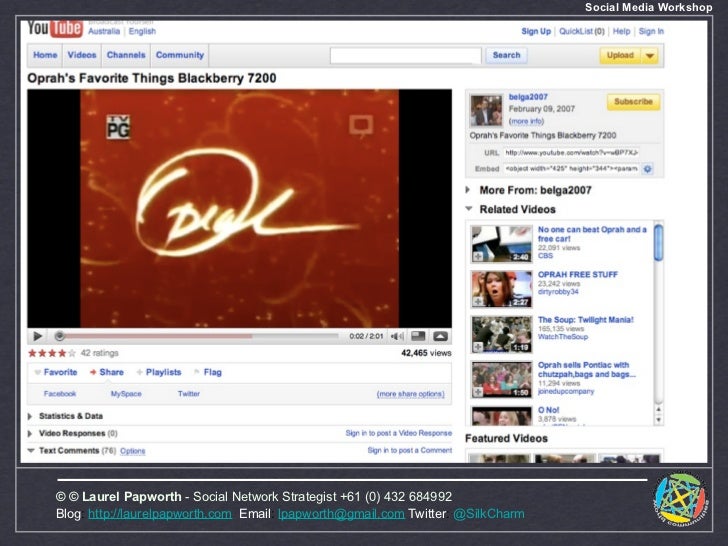Open the Playlists action tab

coord(159,372)
